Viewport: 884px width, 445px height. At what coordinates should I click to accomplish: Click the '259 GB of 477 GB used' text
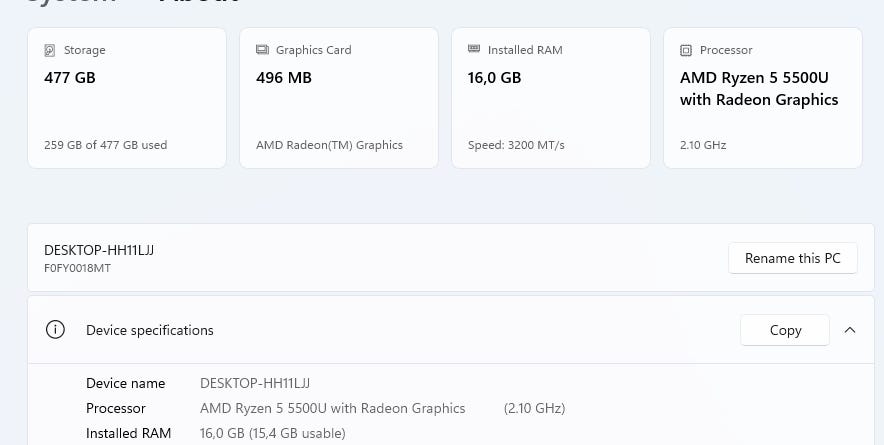tap(105, 145)
